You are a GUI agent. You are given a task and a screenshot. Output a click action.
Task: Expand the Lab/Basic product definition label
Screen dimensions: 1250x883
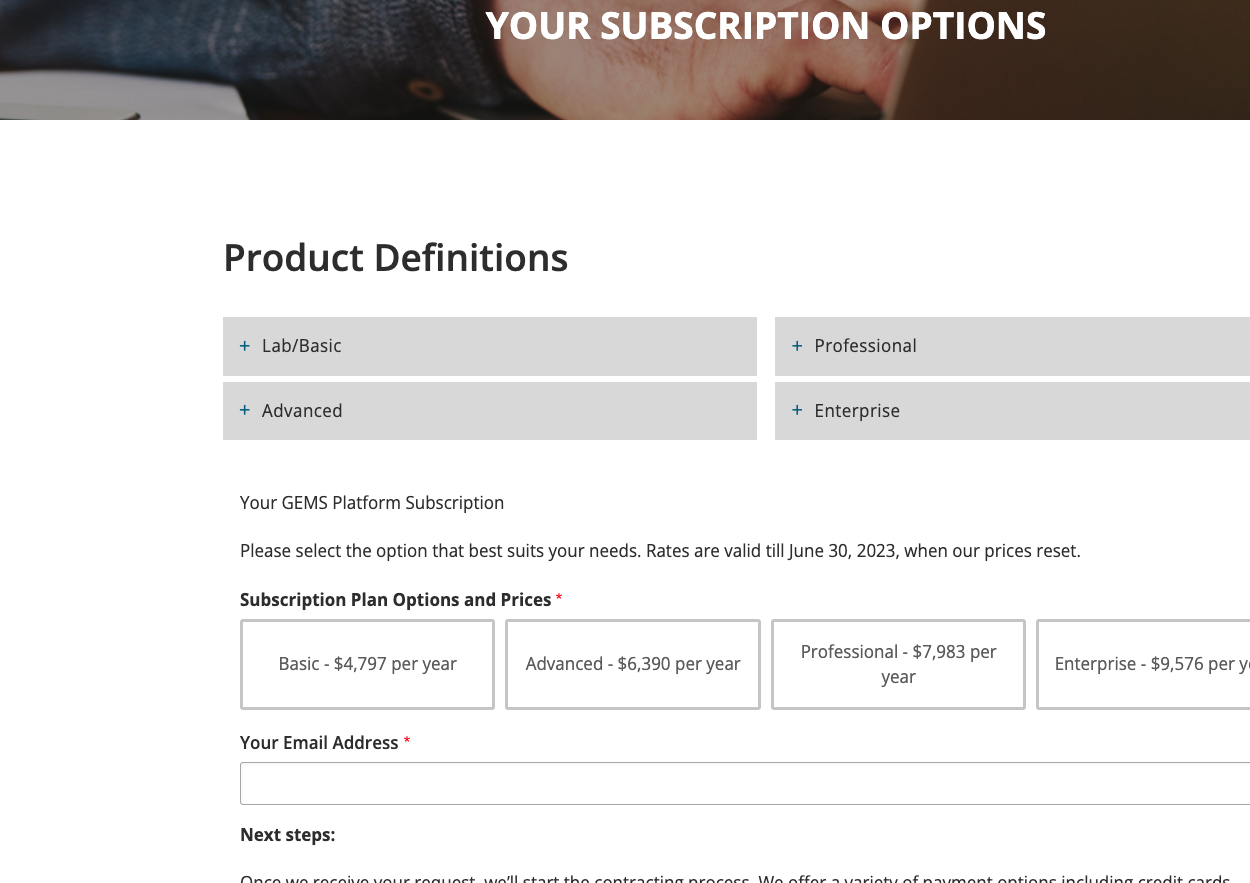tap(302, 346)
